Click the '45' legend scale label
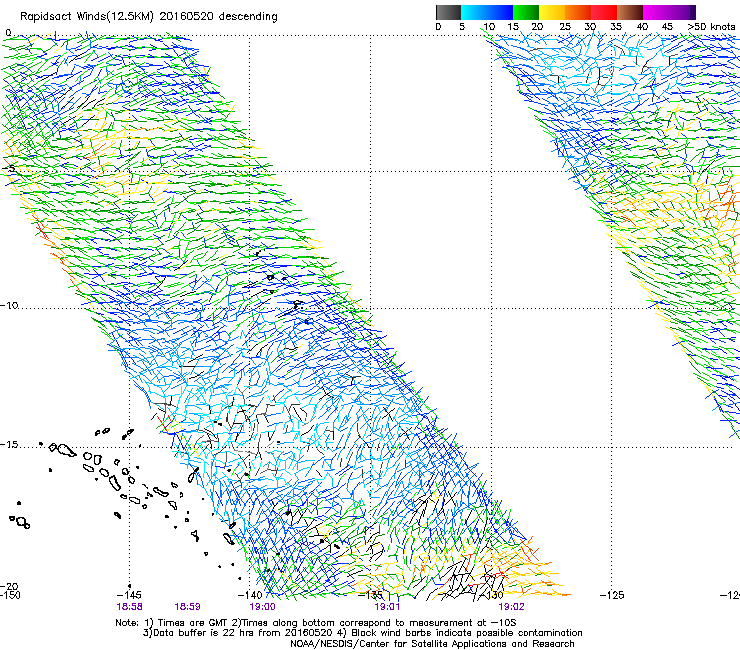This screenshot has height=650, width=740. coord(667,26)
